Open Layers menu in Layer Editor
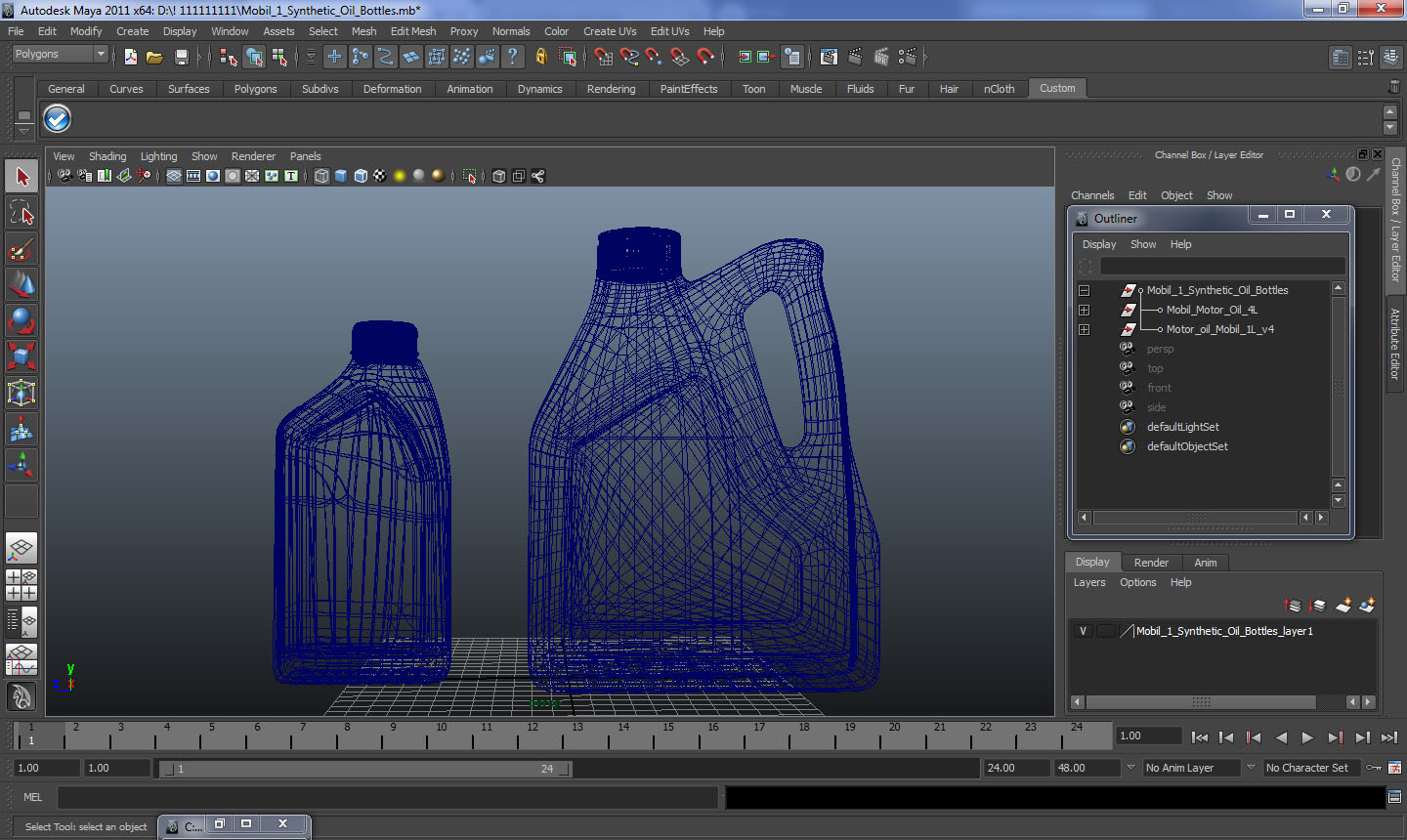 click(1089, 582)
